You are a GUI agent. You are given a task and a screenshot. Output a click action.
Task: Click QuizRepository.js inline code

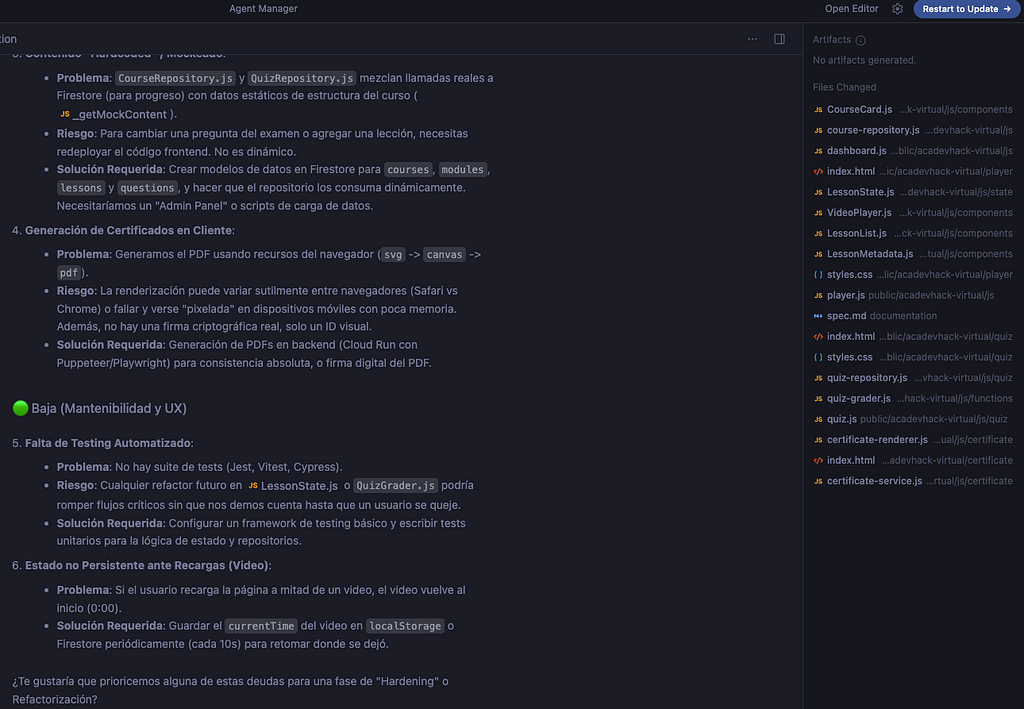pyautogui.click(x=302, y=78)
